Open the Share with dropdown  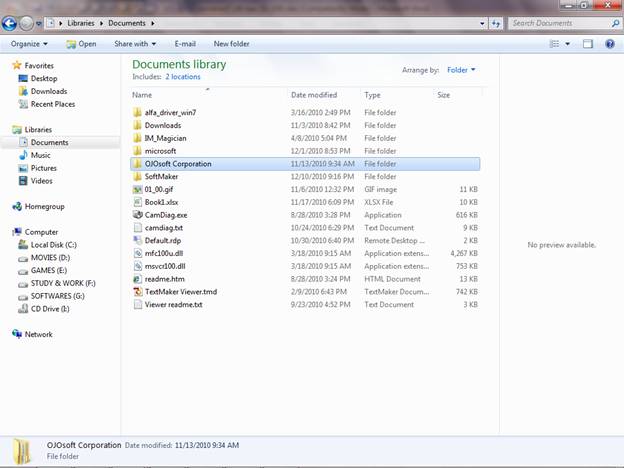click(135, 44)
